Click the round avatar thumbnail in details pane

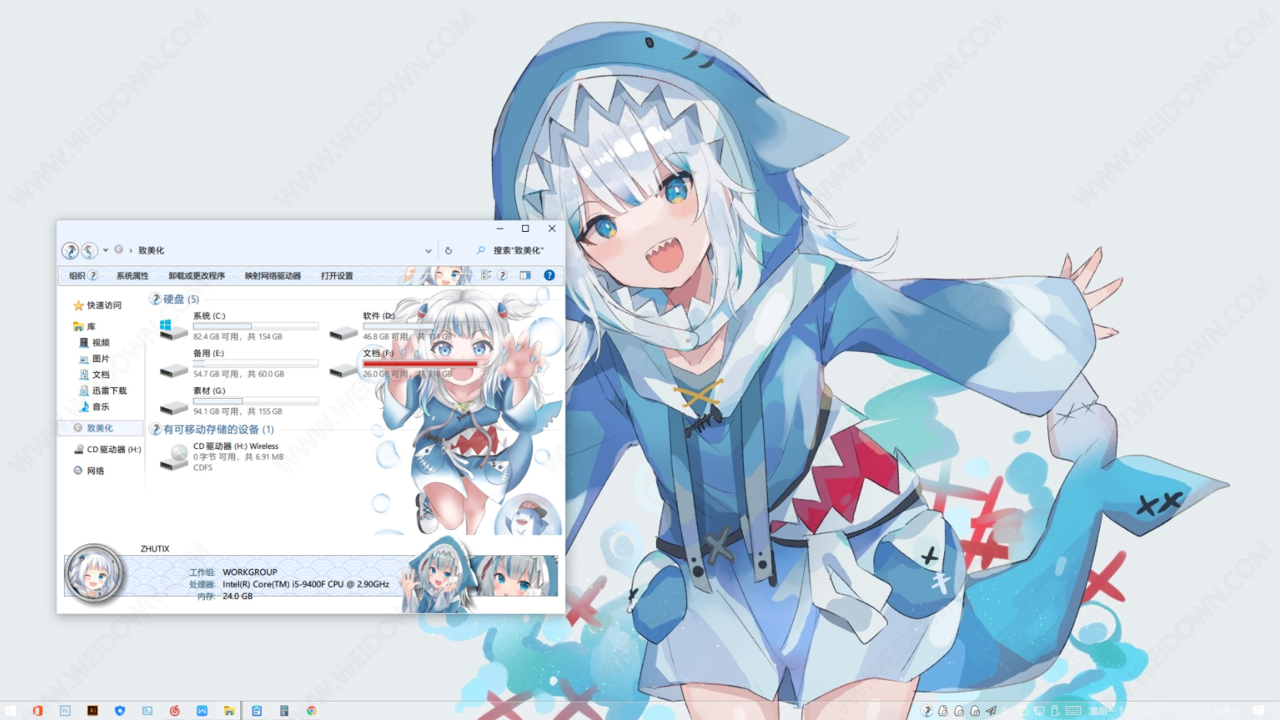point(94,575)
